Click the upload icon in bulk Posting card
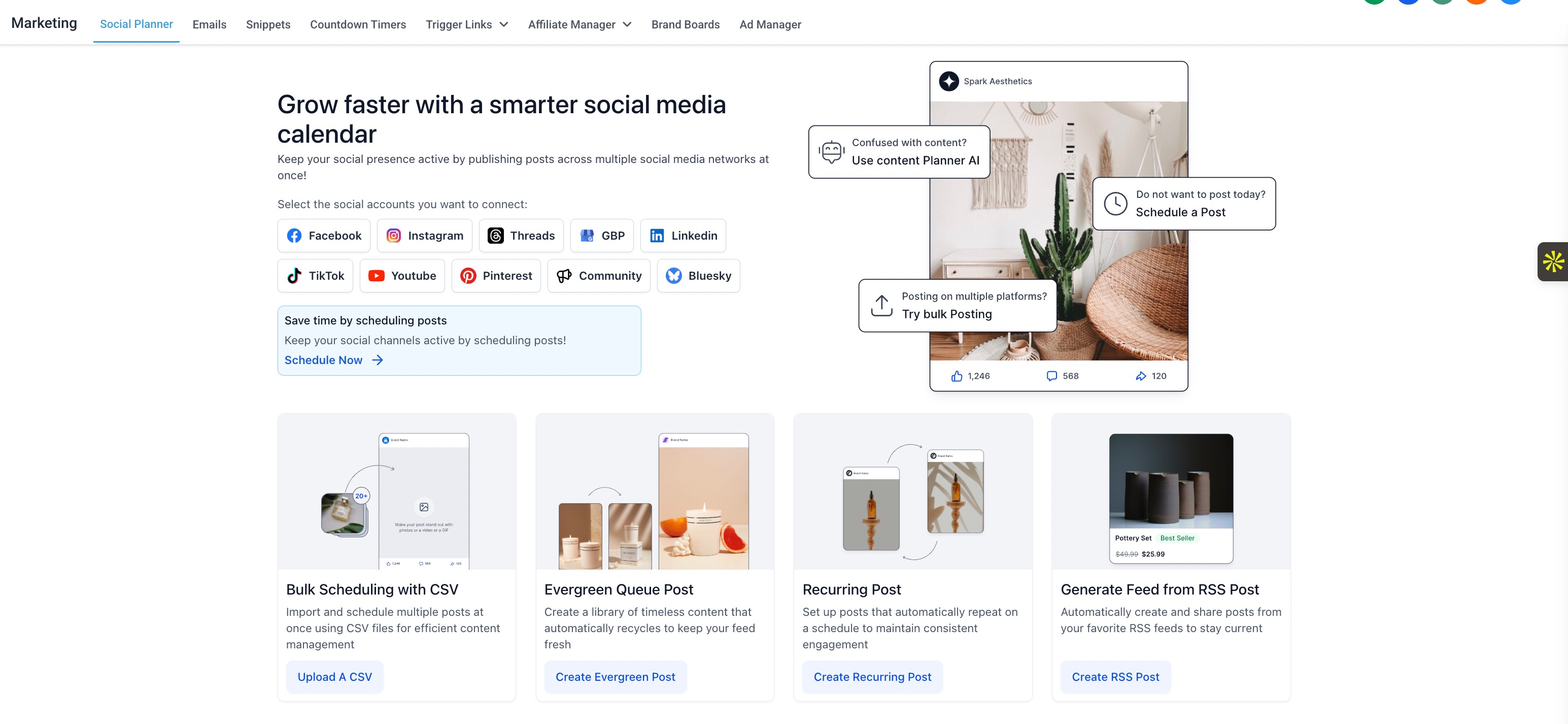The width and height of the screenshot is (1568, 724). (x=881, y=306)
